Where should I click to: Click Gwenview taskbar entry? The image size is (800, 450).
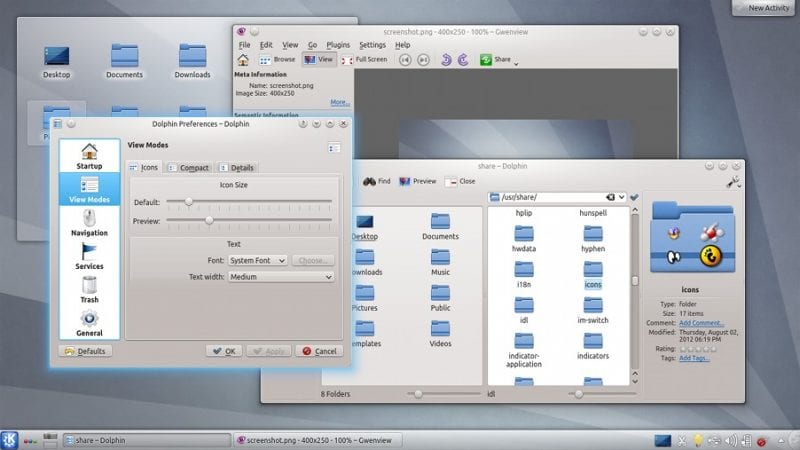(317, 440)
